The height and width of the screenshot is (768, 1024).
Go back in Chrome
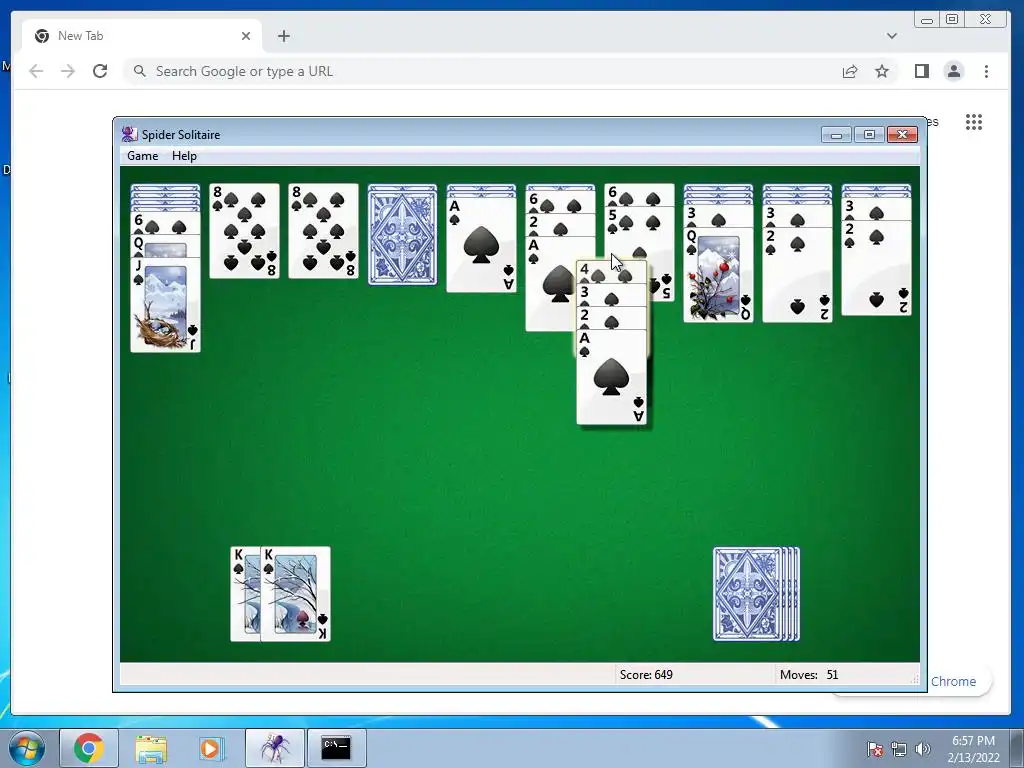tap(36, 71)
